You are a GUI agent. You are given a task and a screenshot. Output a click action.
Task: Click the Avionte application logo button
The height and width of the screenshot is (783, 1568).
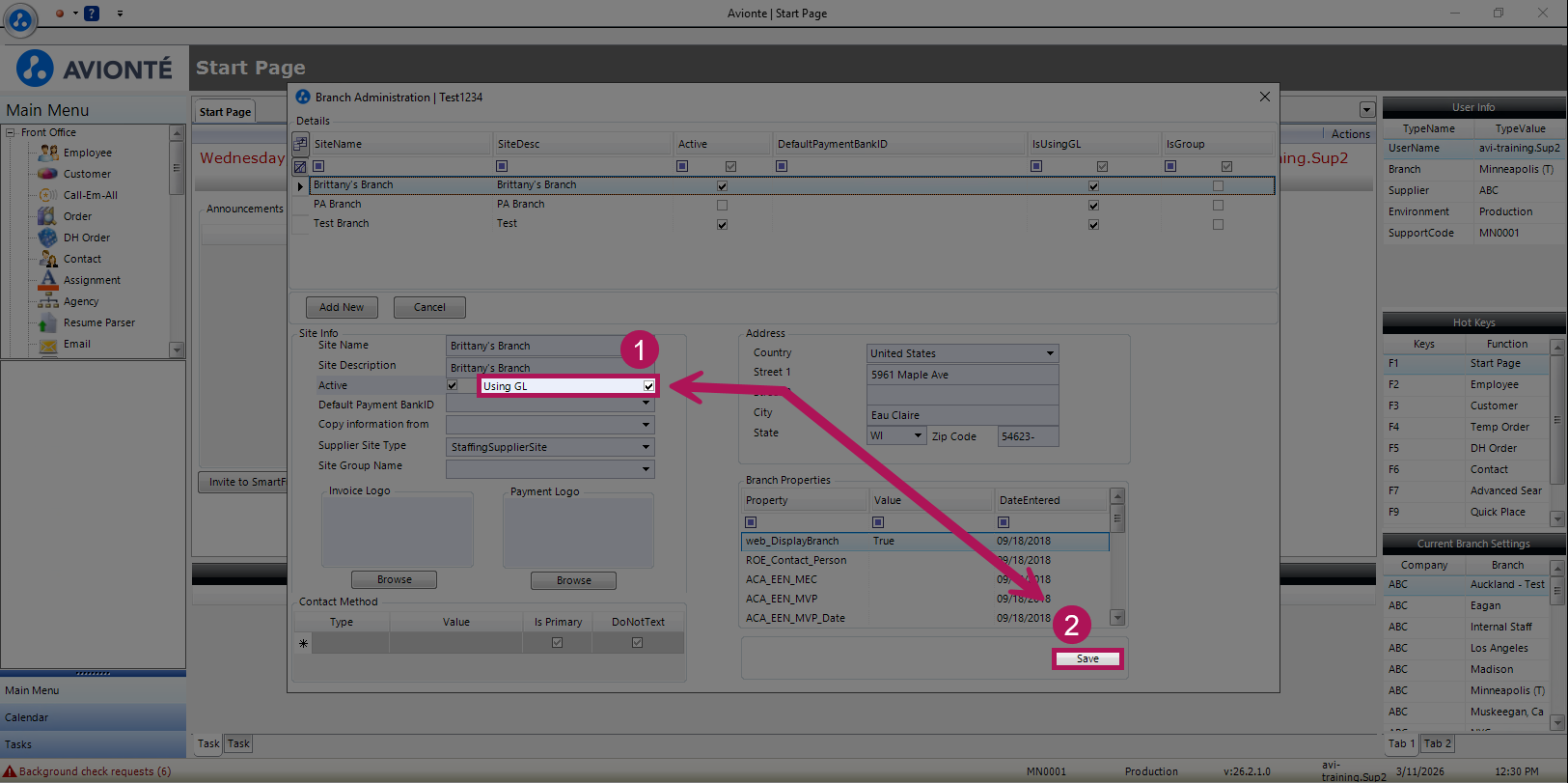20,18
